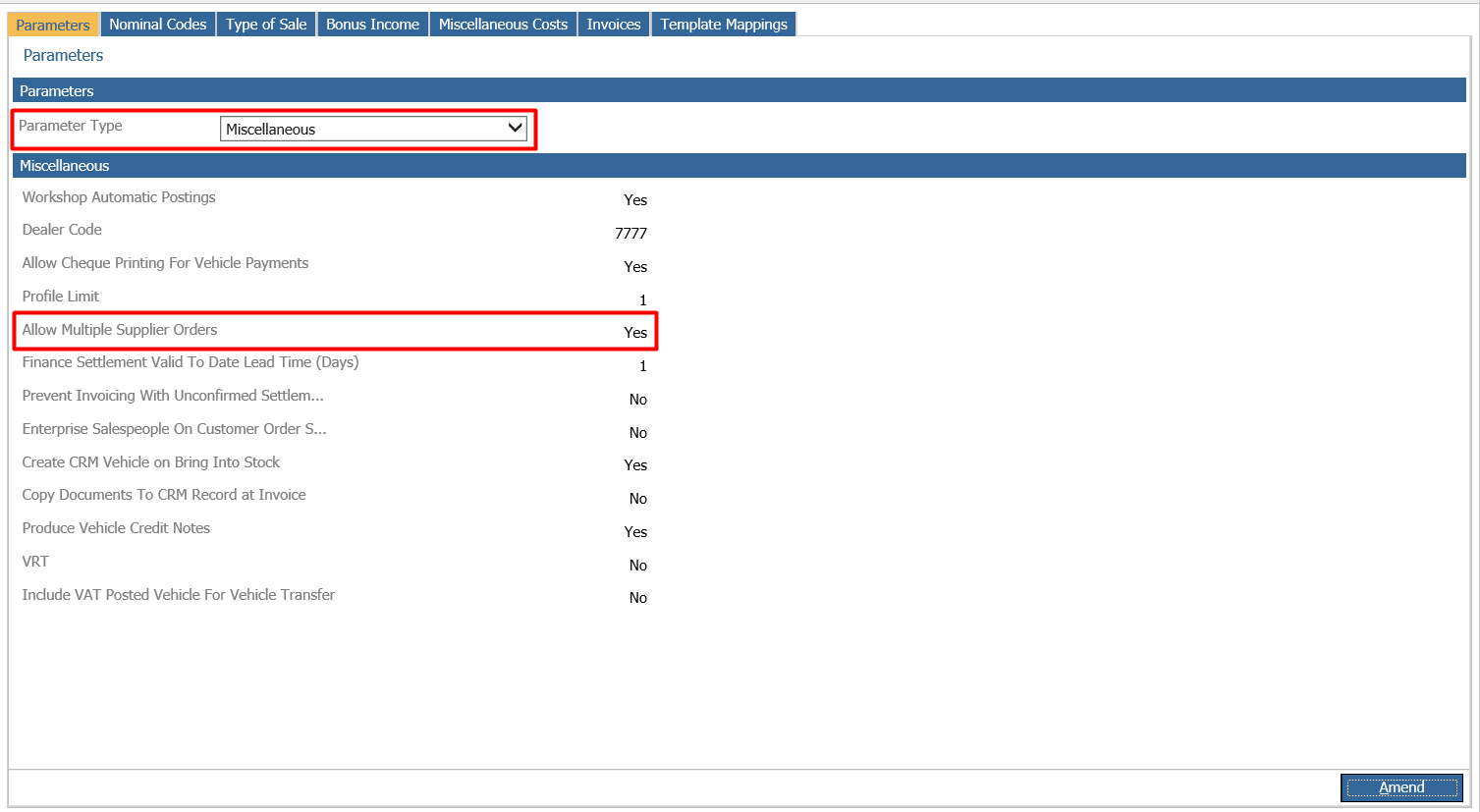1480x812 pixels.
Task: Click the VRT parameter label
Action: (x=35, y=562)
